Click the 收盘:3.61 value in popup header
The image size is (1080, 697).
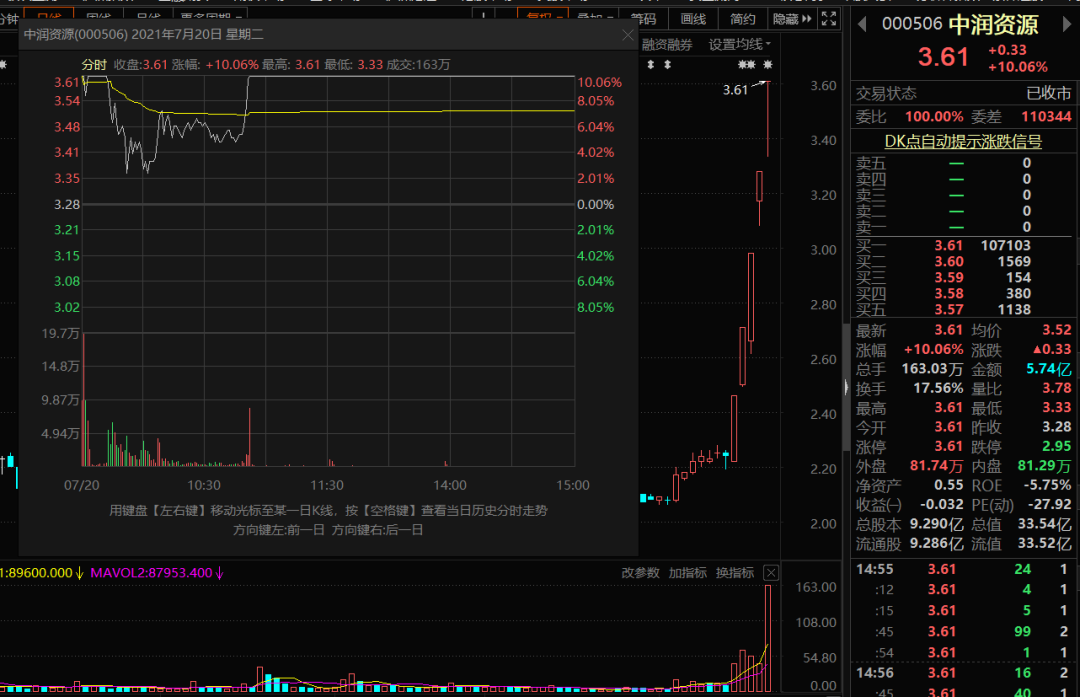pos(141,65)
